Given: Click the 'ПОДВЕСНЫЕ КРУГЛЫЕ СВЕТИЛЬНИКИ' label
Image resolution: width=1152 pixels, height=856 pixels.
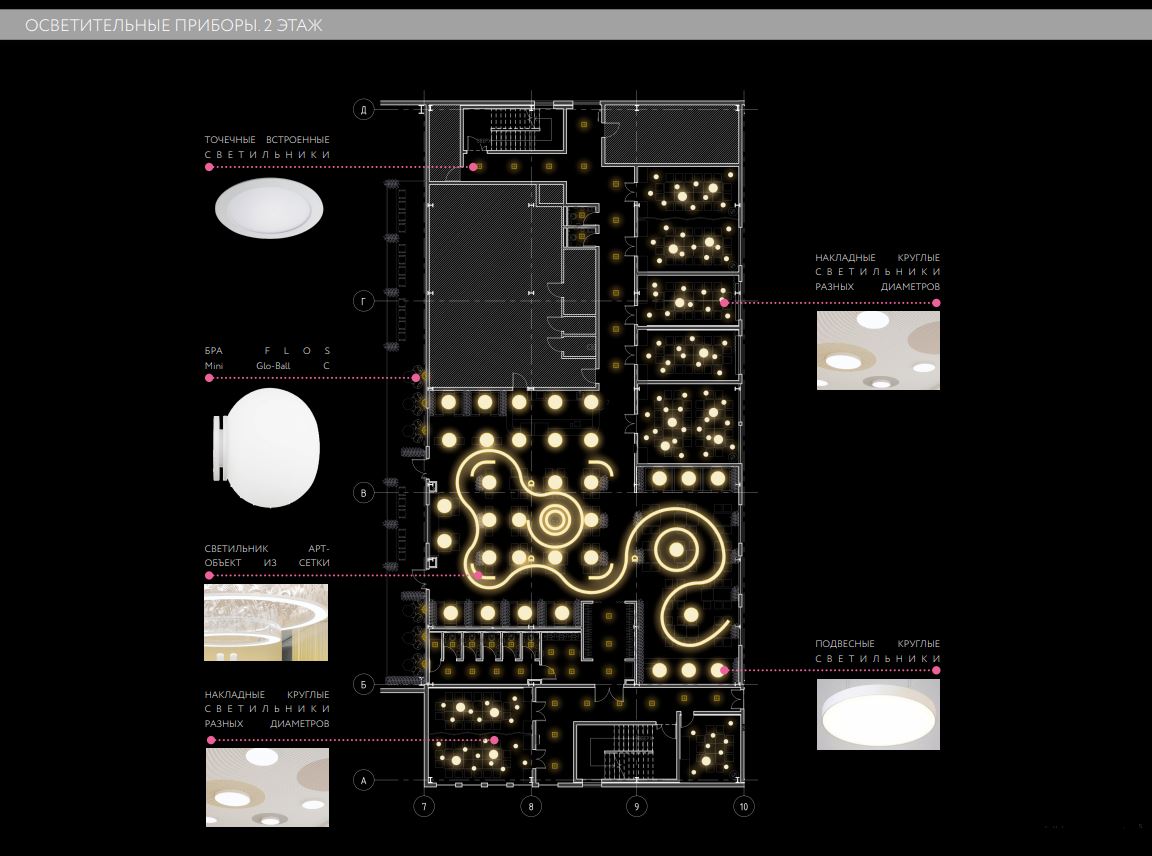Looking at the screenshot, I should click(877, 651).
